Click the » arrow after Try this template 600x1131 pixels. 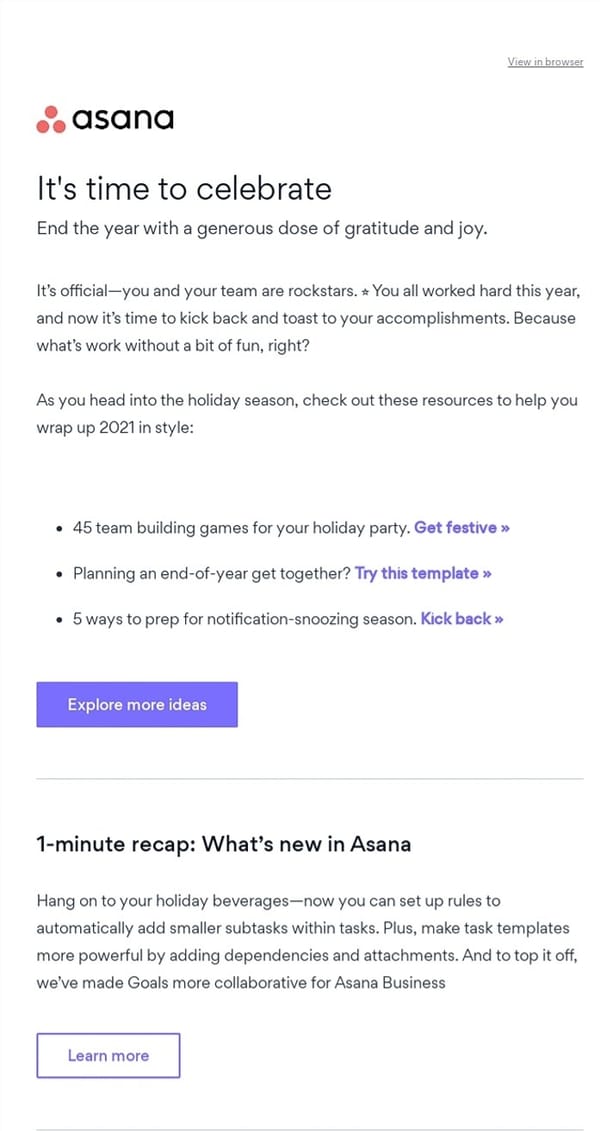[x=485, y=573]
